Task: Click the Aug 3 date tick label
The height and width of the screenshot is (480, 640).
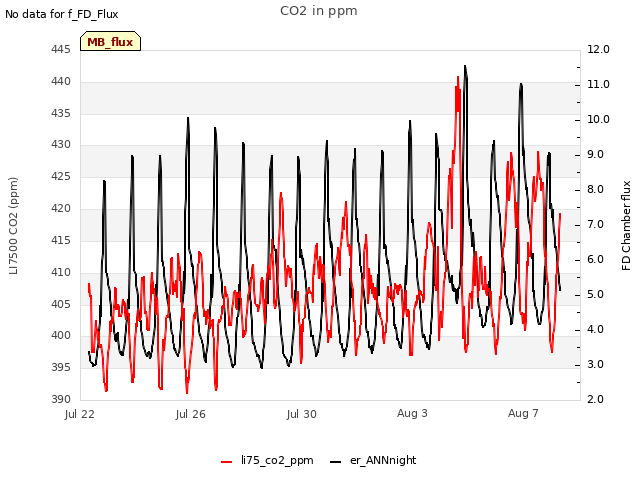Action: coord(412,413)
